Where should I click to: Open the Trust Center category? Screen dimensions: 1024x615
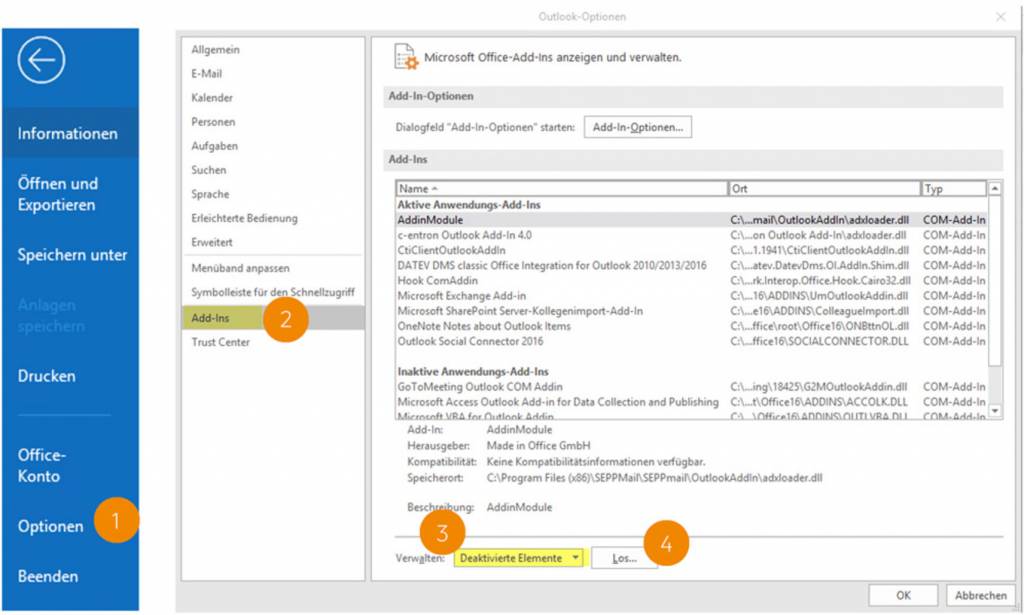click(221, 342)
